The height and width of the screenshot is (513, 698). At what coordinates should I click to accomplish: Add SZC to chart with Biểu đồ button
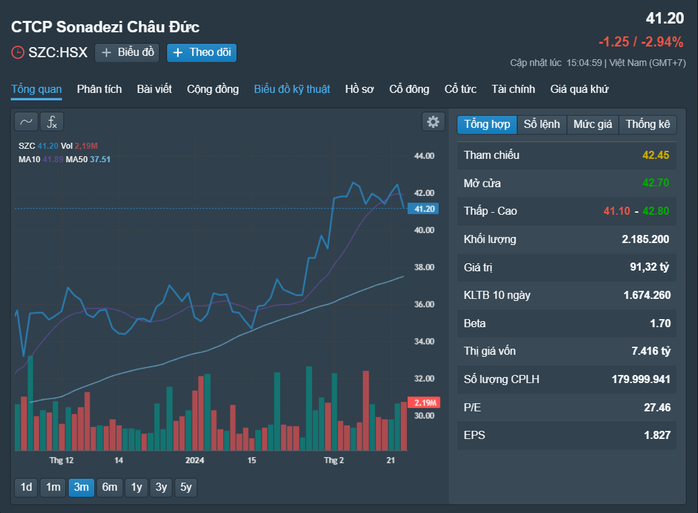coord(127,53)
